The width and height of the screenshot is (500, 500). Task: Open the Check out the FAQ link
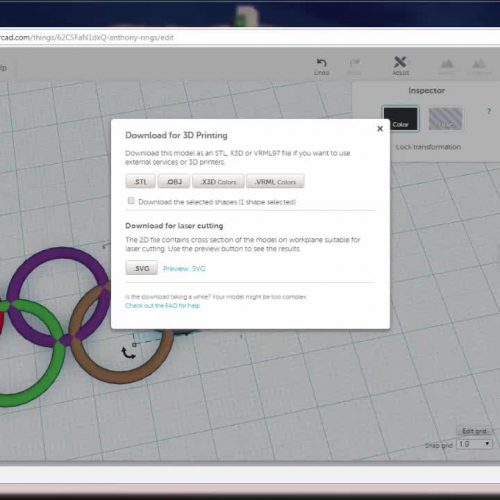[x=163, y=306]
